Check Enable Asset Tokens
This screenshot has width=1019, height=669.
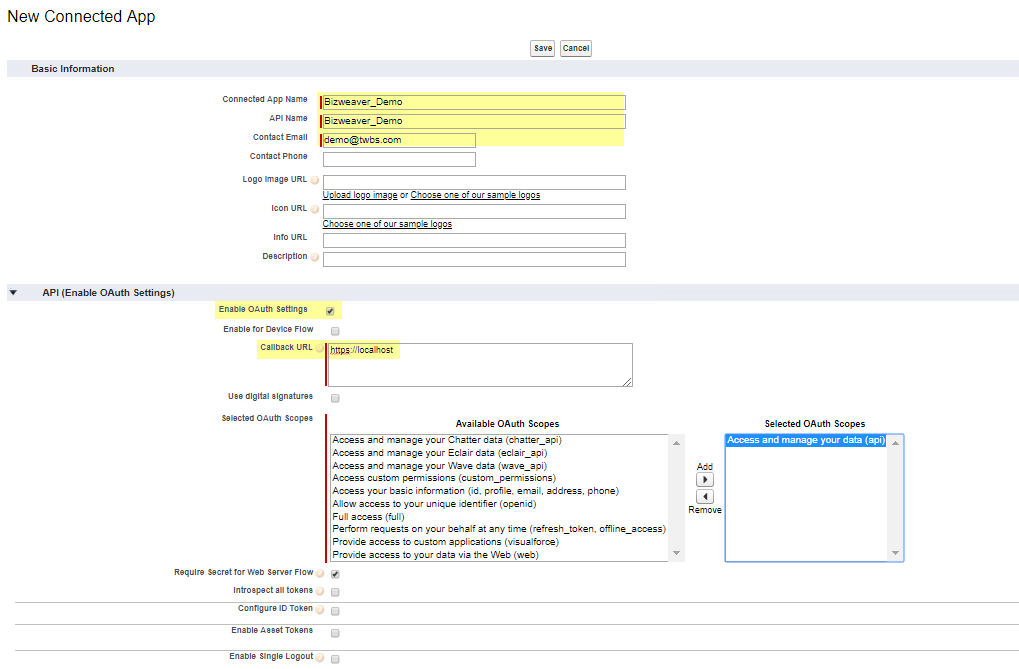click(x=335, y=633)
